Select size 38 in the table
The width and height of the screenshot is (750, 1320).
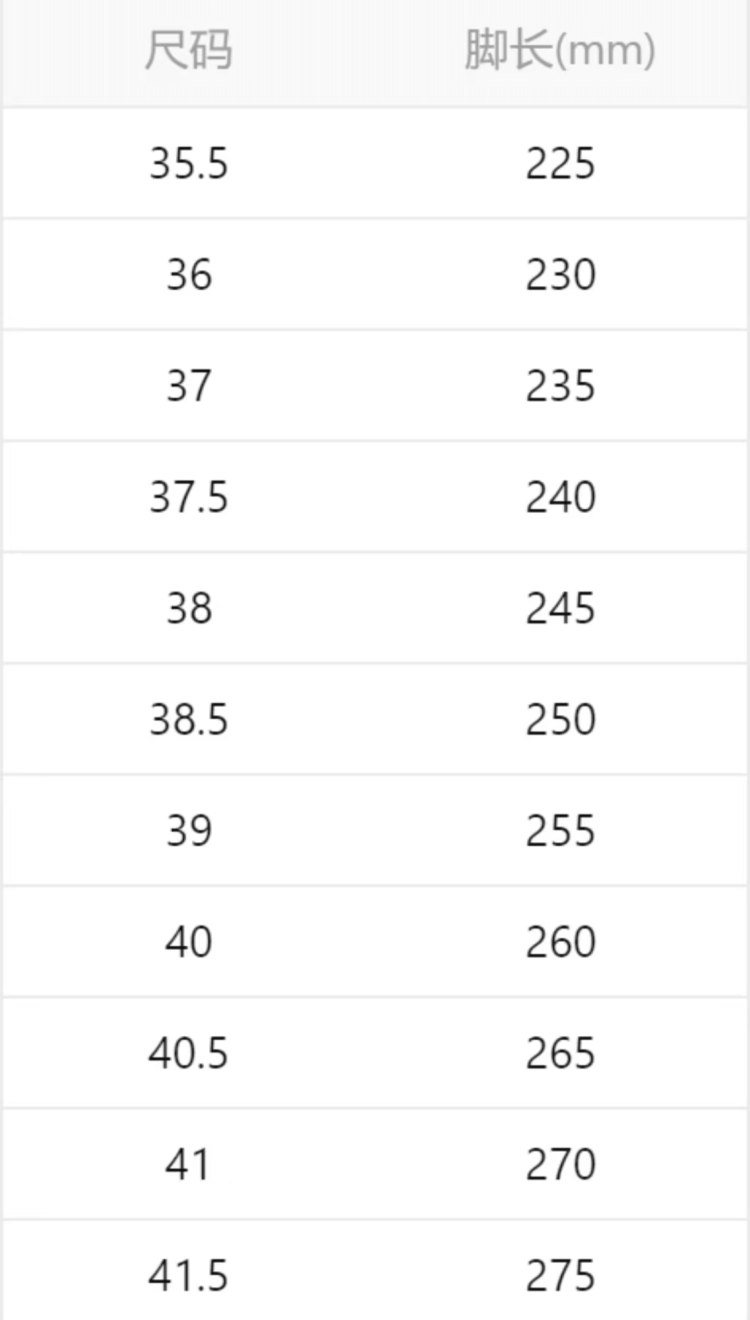pyautogui.click(x=188, y=607)
